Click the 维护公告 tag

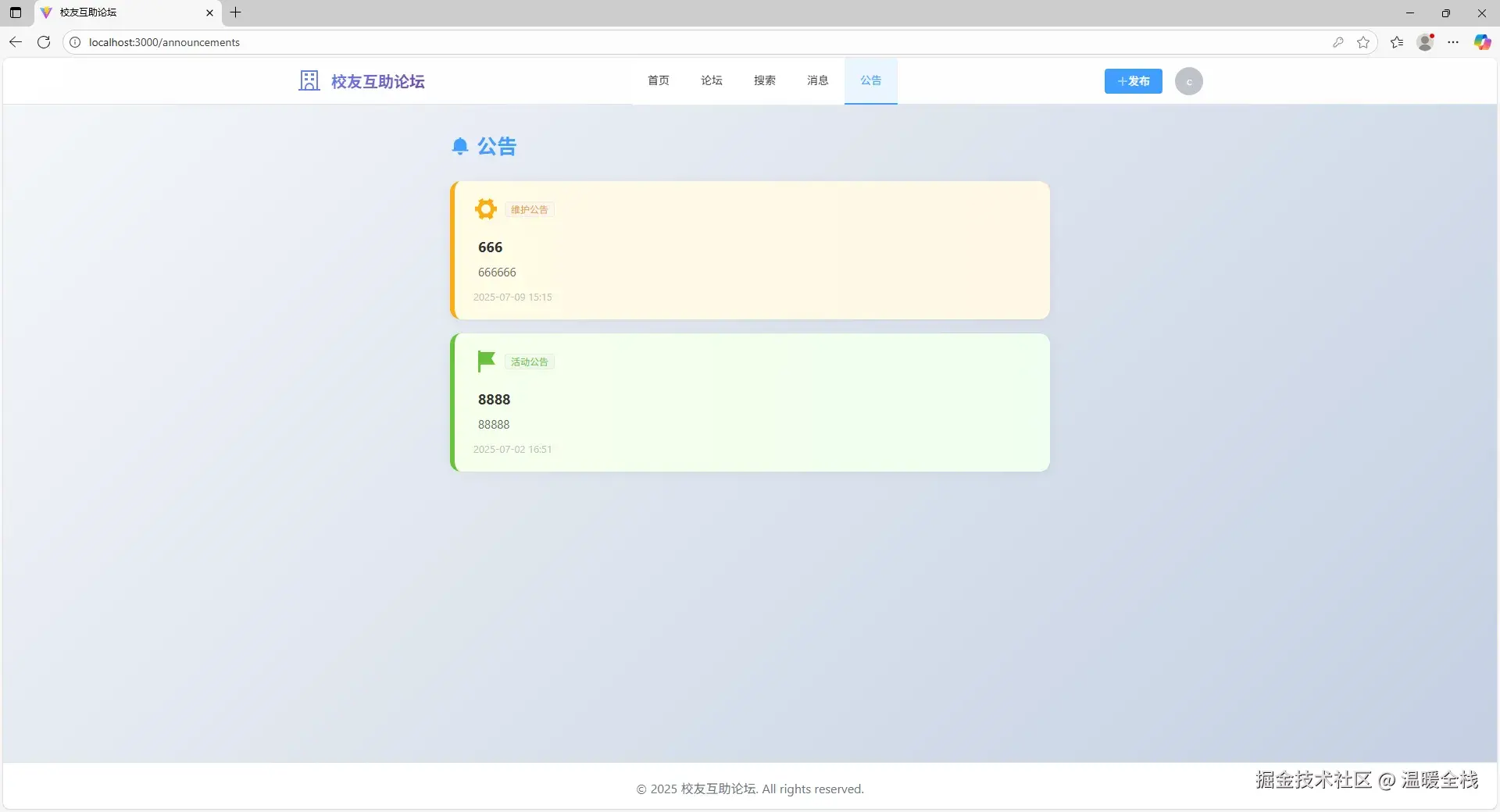(530, 209)
